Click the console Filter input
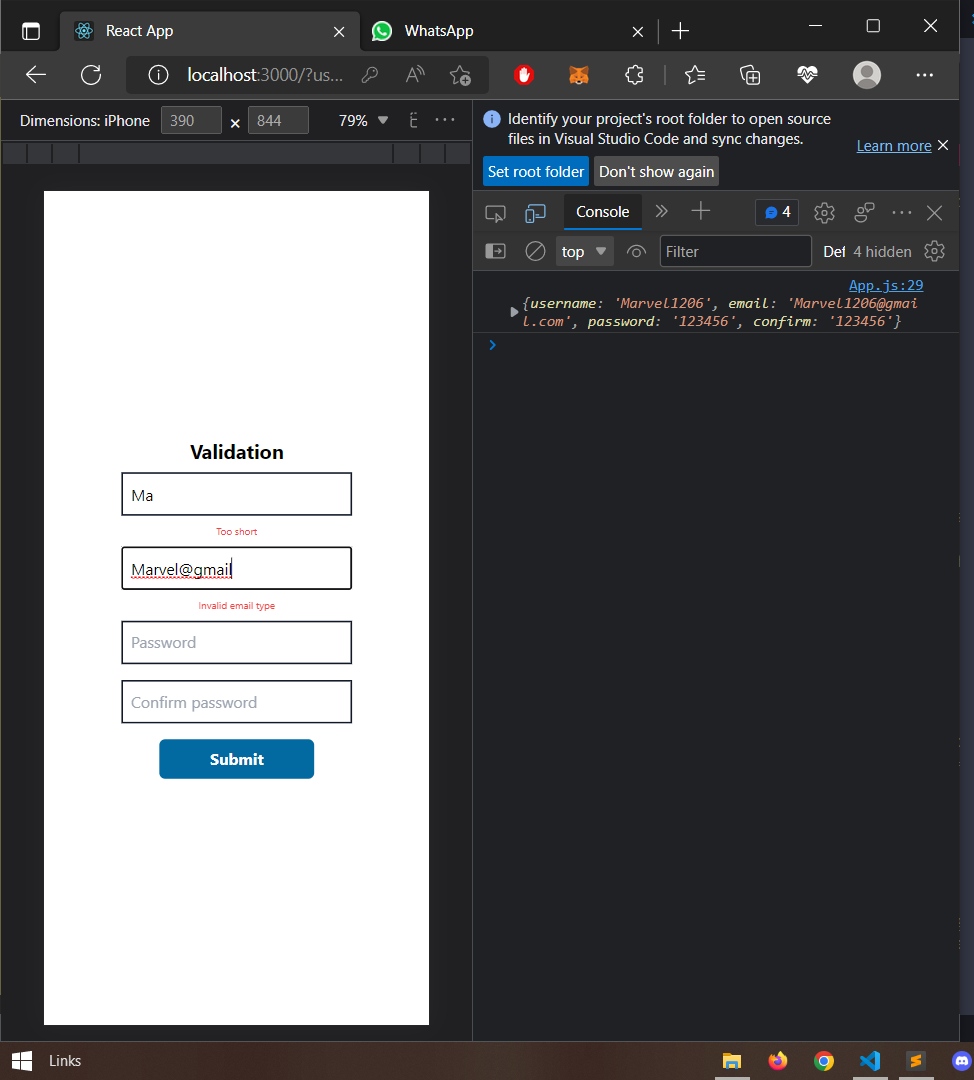 (x=735, y=251)
